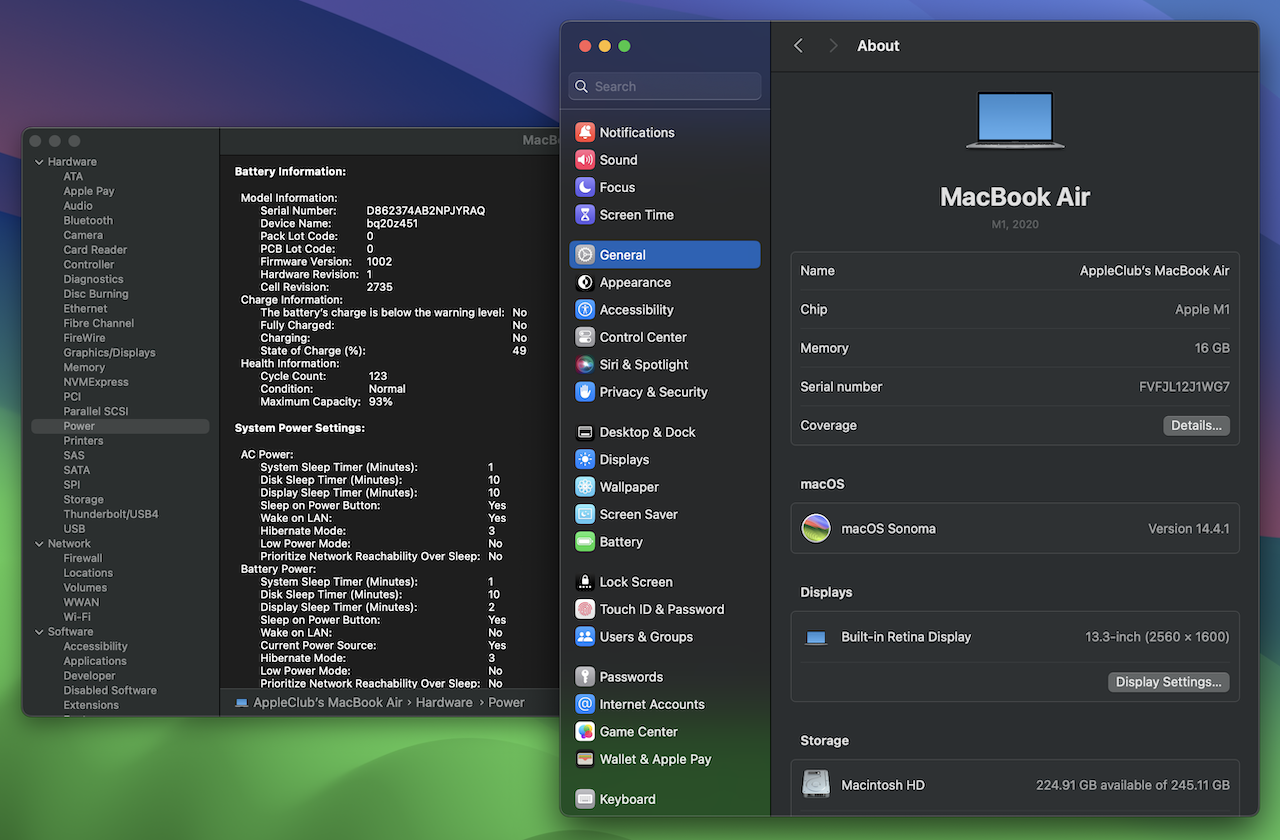Select the Wallet & Apple Pay icon
The width and height of the screenshot is (1280, 840).
pyautogui.click(x=585, y=759)
